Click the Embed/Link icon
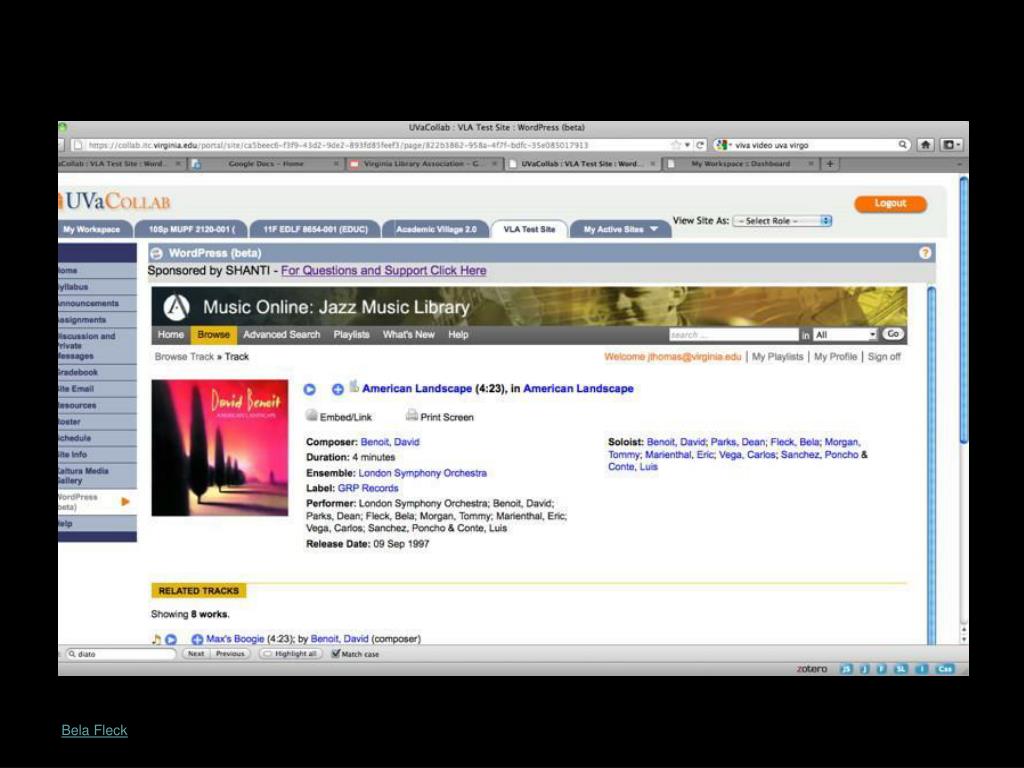The image size is (1024, 768). click(312, 415)
